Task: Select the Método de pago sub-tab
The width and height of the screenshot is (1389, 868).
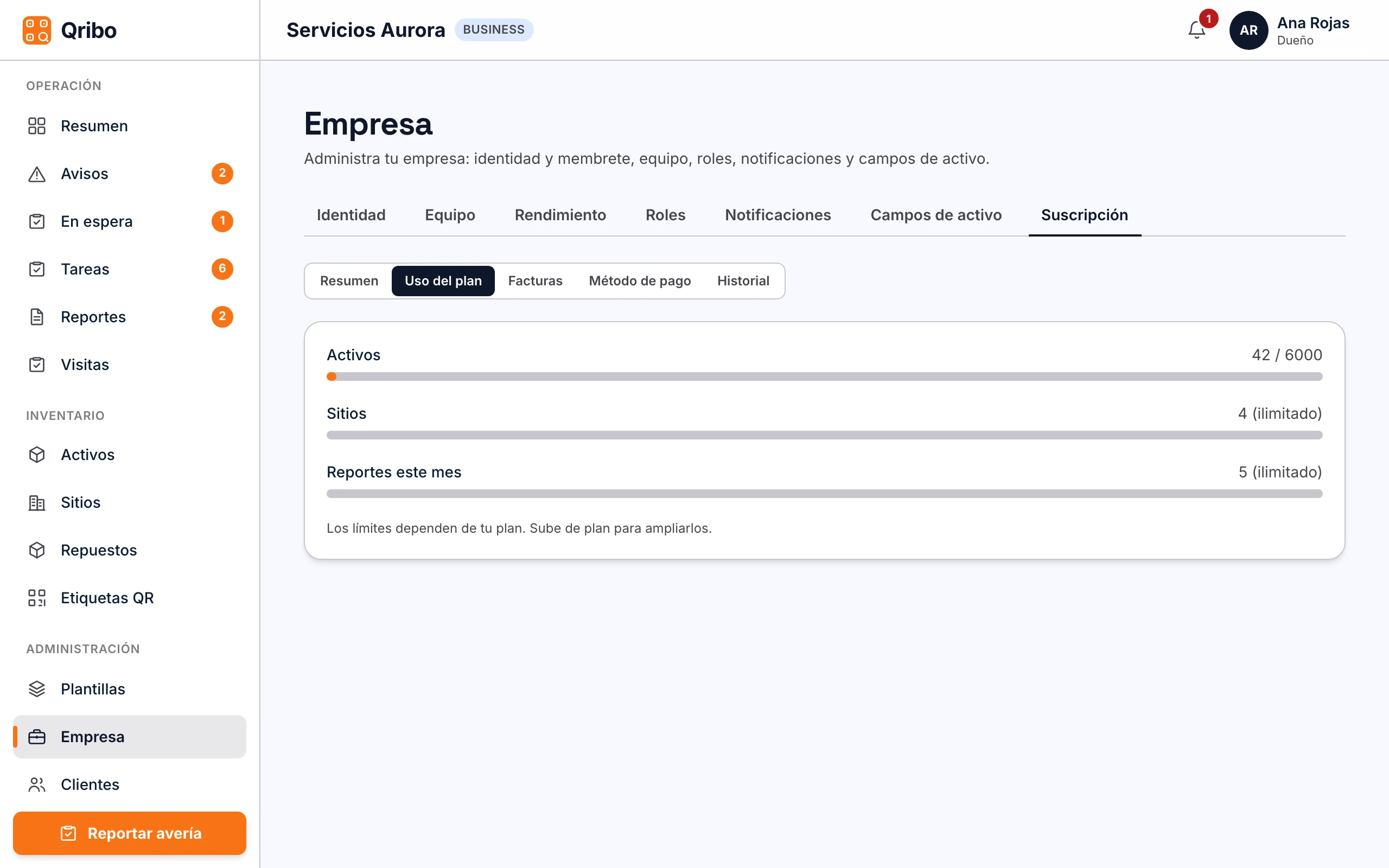Action: [639, 280]
